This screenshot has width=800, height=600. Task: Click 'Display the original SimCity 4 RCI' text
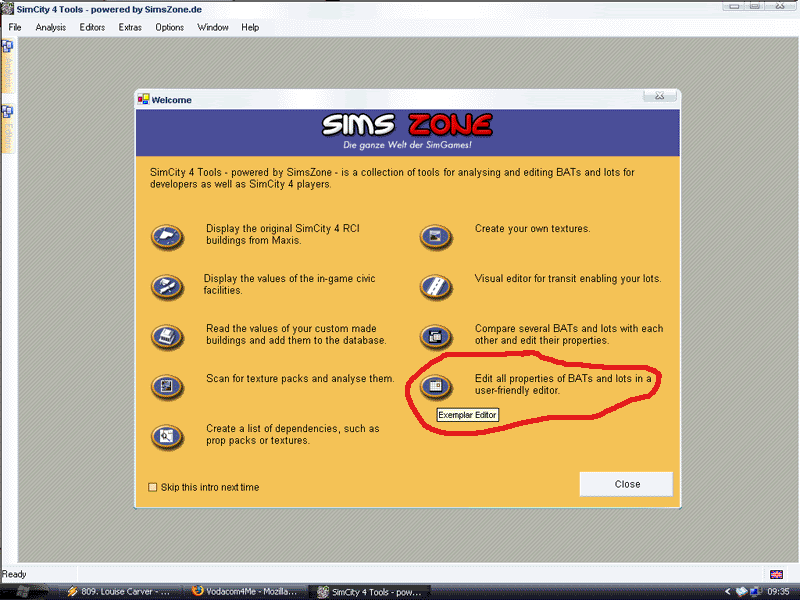point(283,234)
